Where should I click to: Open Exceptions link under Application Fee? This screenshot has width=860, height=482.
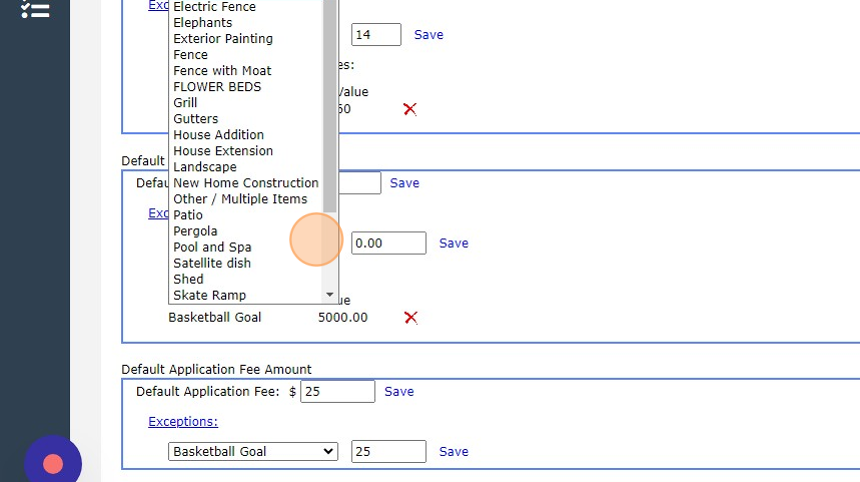(x=183, y=422)
